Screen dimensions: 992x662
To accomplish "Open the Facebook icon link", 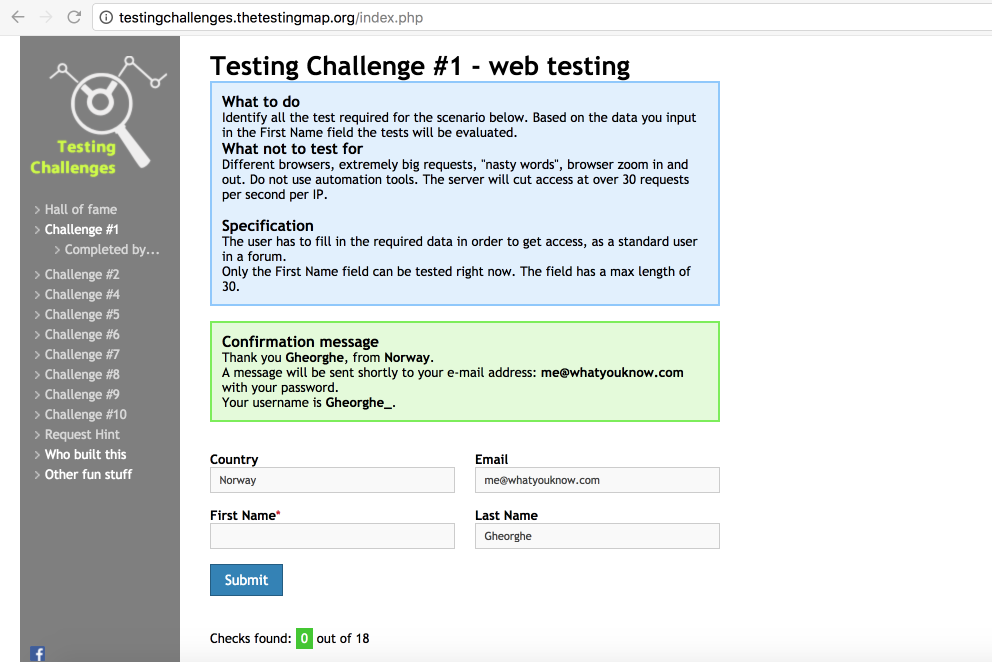I will (38, 654).
